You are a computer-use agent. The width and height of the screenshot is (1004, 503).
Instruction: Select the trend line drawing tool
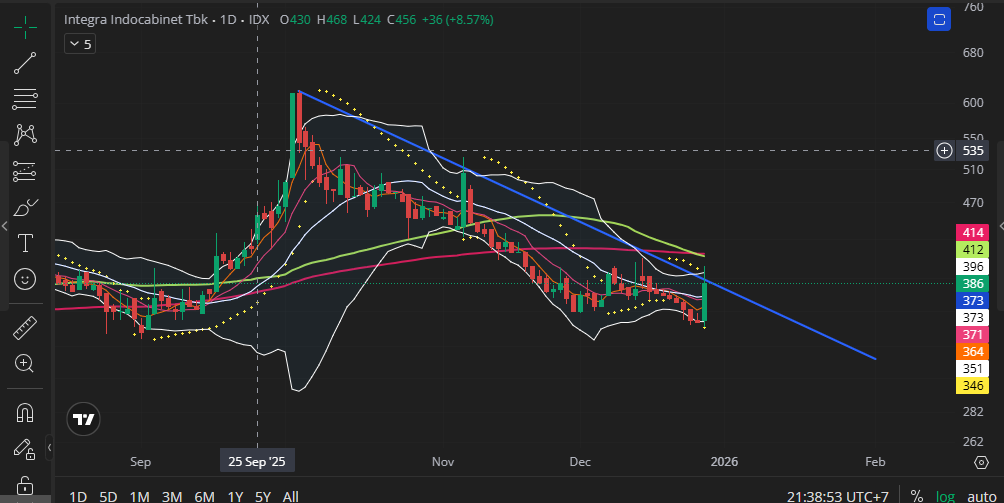pyautogui.click(x=25, y=62)
